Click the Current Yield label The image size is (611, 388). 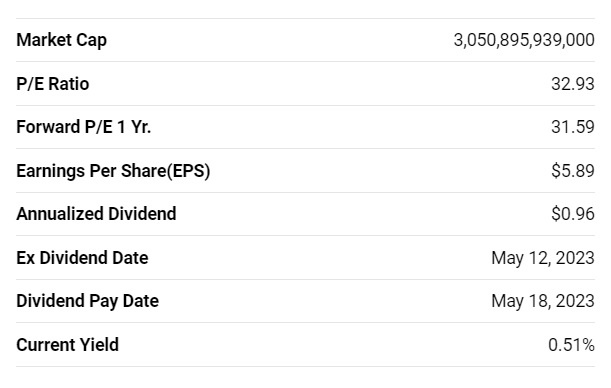[67, 345]
